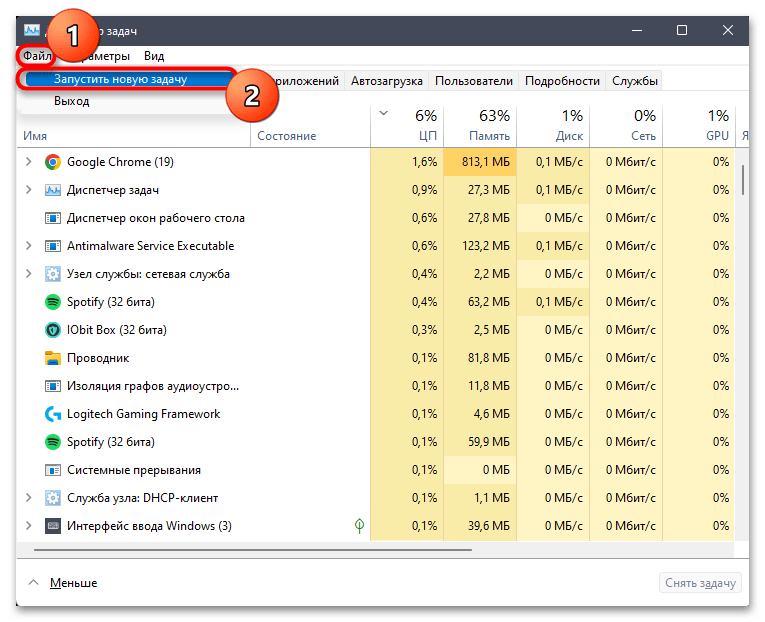Expand the Диспетчер задач process row
The width and height of the screenshot is (765, 622).
tap(28, 190)
